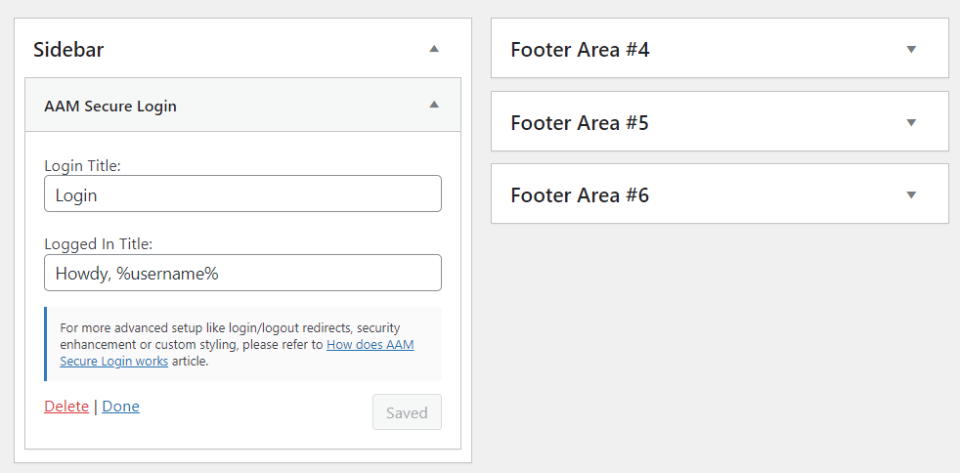
Task: Delete the AAM Secure Login widget
Action: pyautogui.click(x=66, y=406)
